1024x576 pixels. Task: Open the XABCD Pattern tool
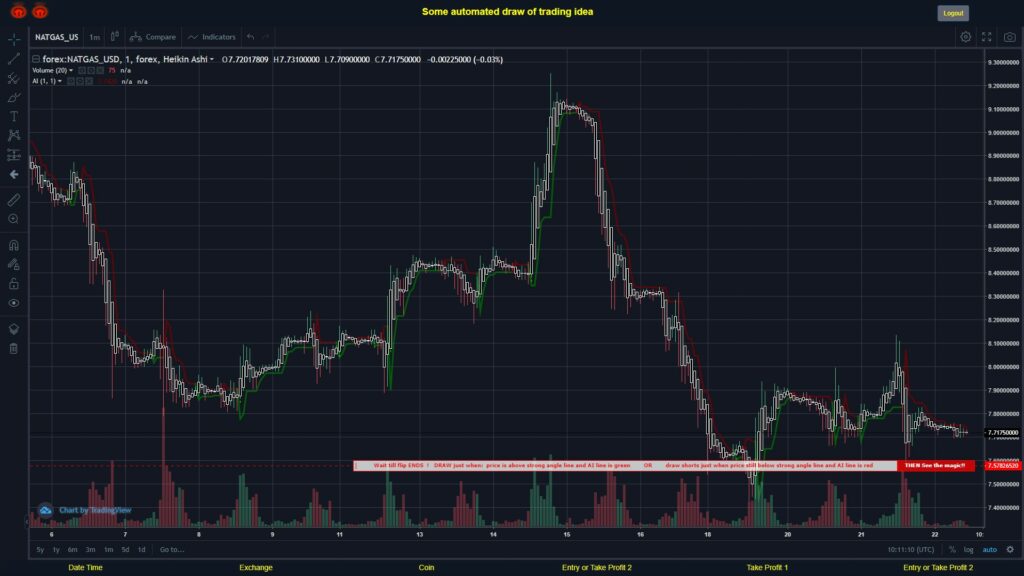(13, 135)
